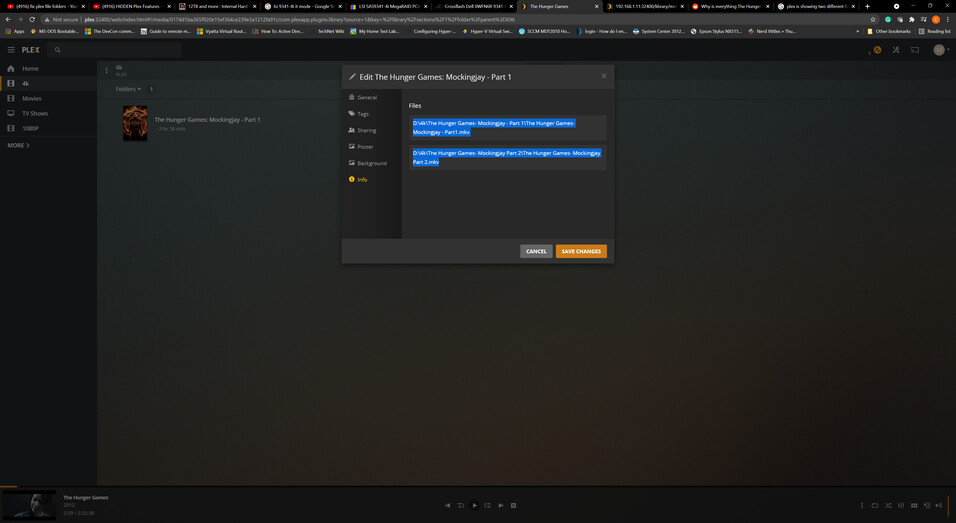Open the Plex hamburger sidebar menu
This screenshot has height=523, width=956.
pos(11,50)
